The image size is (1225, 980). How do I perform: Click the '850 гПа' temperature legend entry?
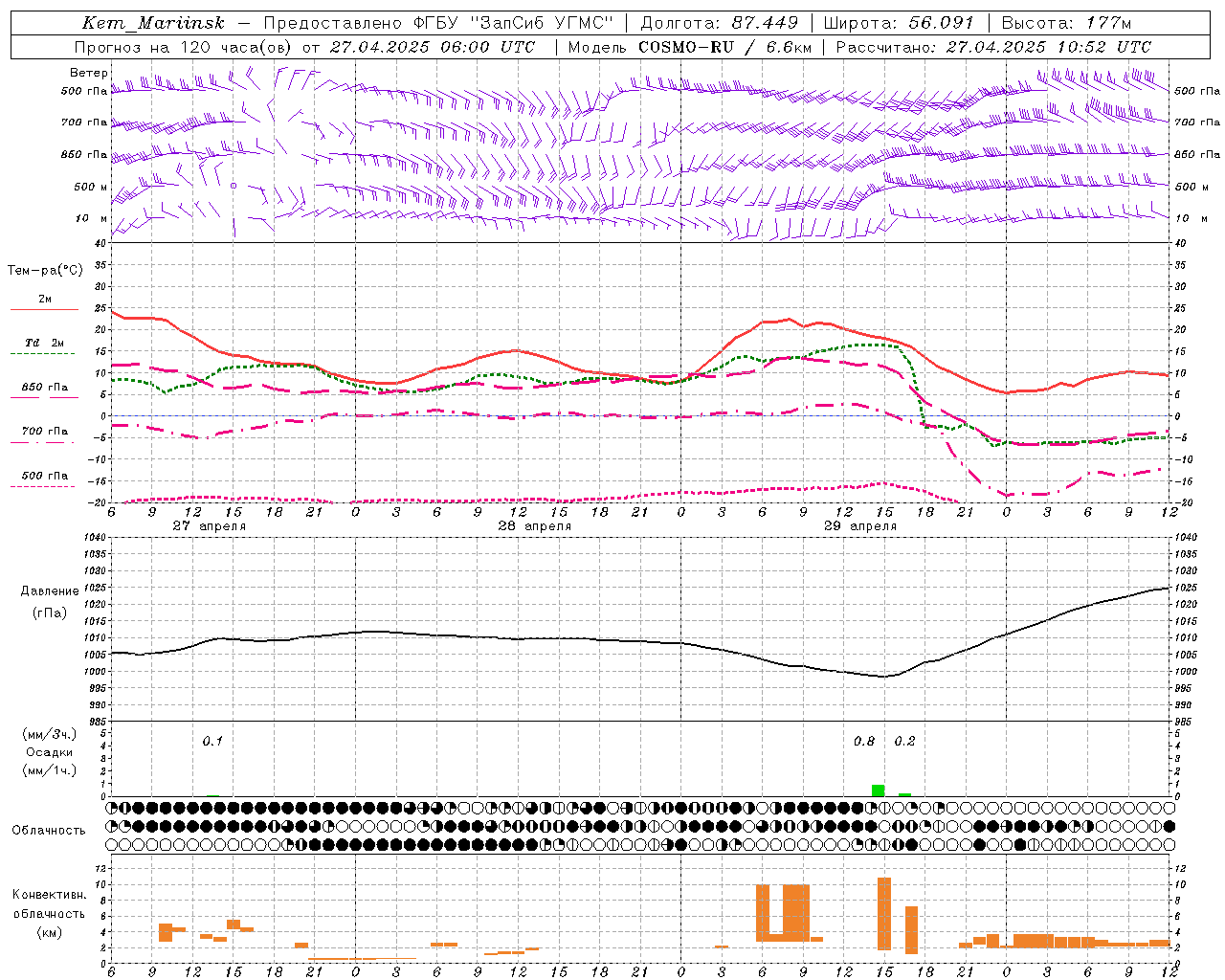click(44, 388)
